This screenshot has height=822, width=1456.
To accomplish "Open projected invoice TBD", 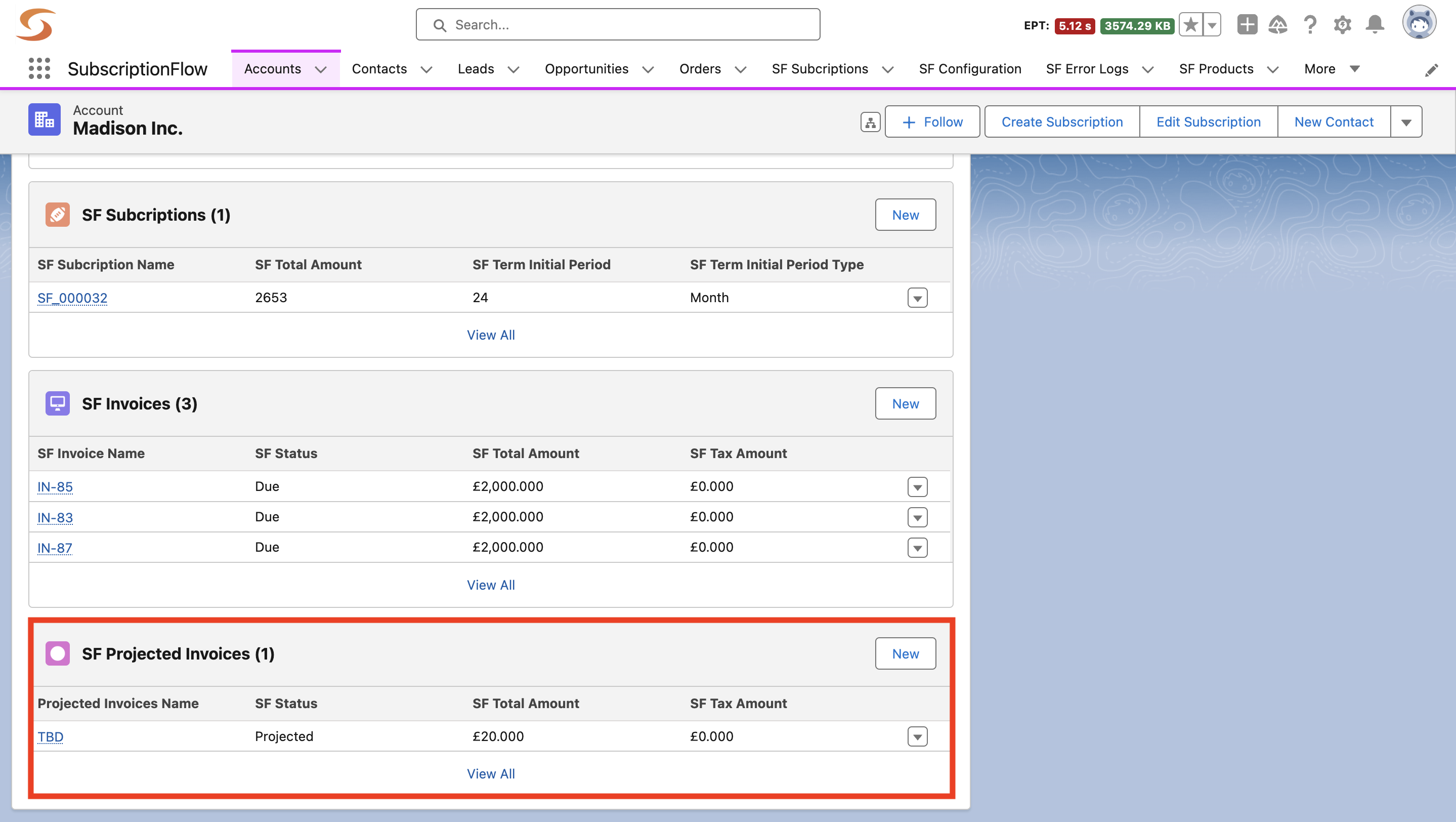I will [50, 736].
